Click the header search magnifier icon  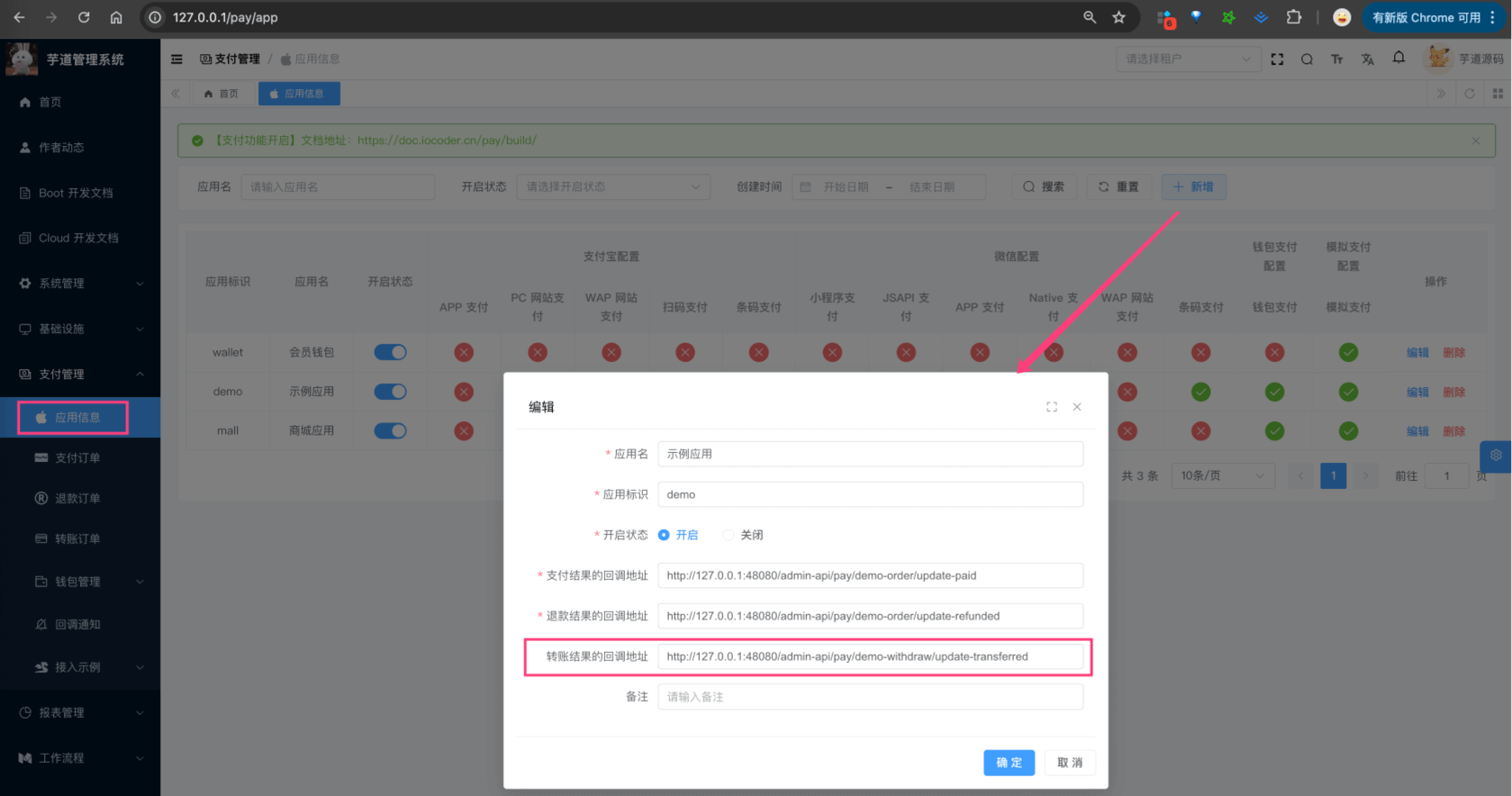(x=1307, y=59)
